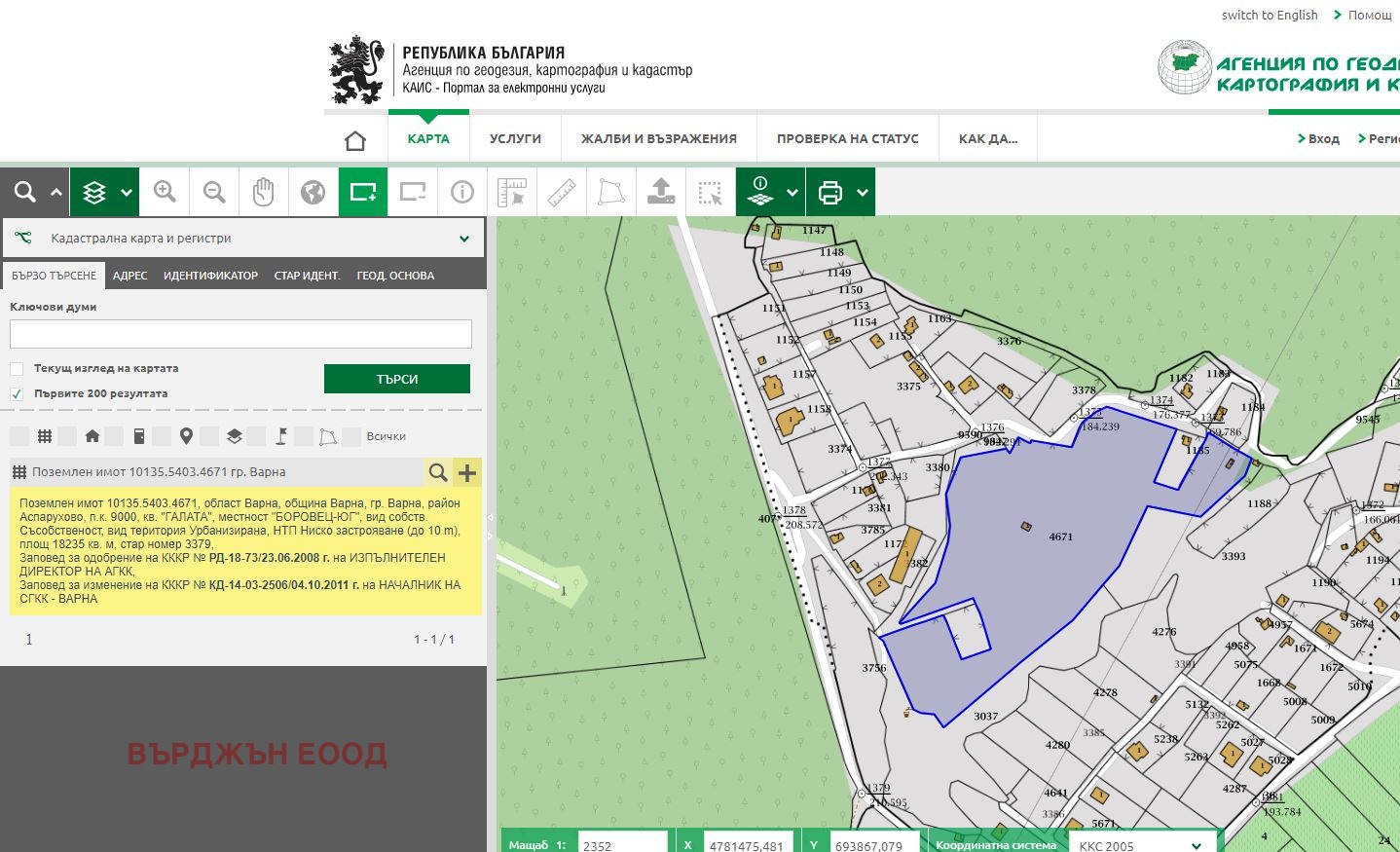Click the 'Ключови думи' keyword input field
This screenshot has height=852, width=1400.
[240, 334]
